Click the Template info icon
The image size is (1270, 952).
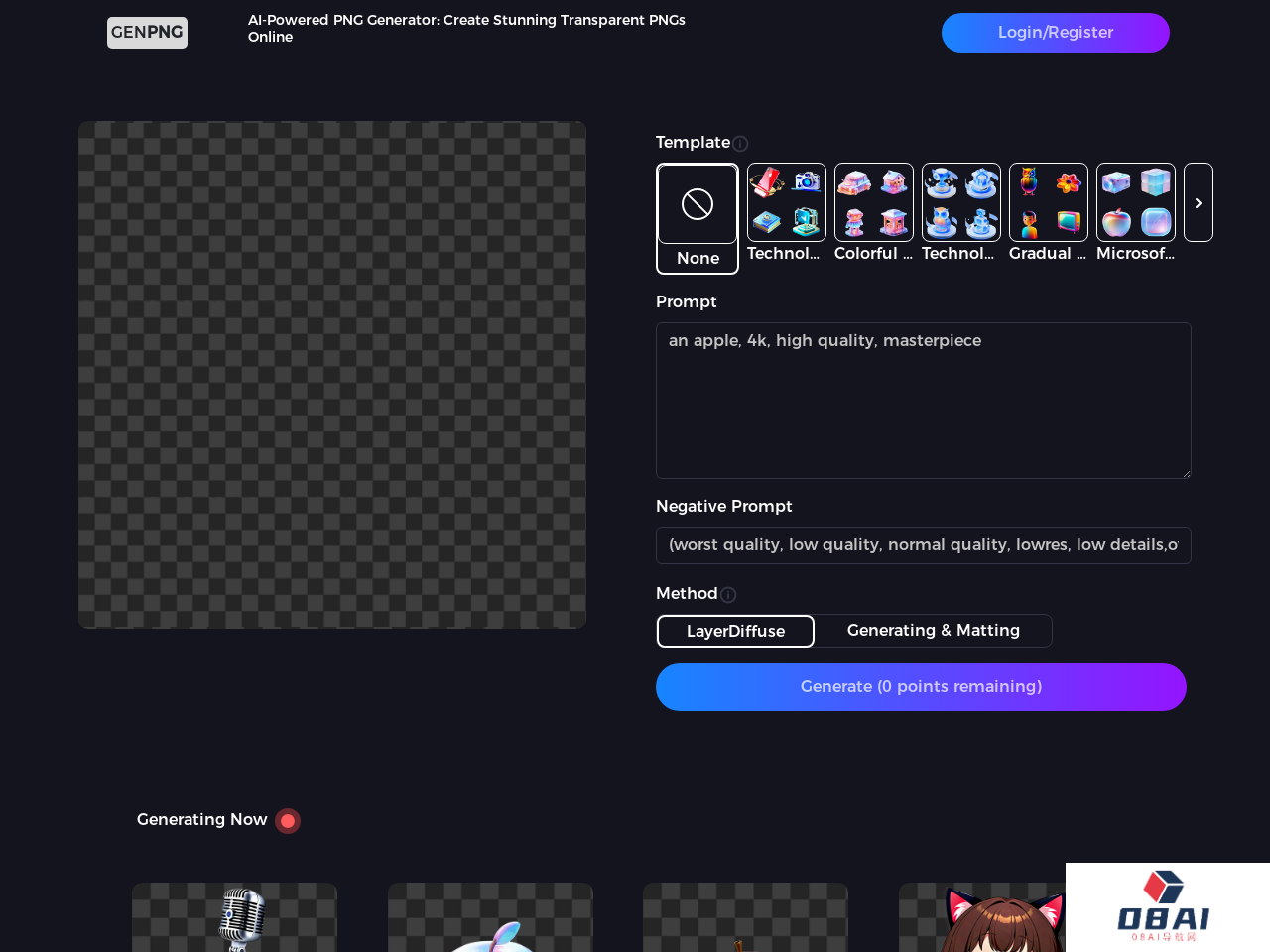pyautogui.click(x=740, y=144)
